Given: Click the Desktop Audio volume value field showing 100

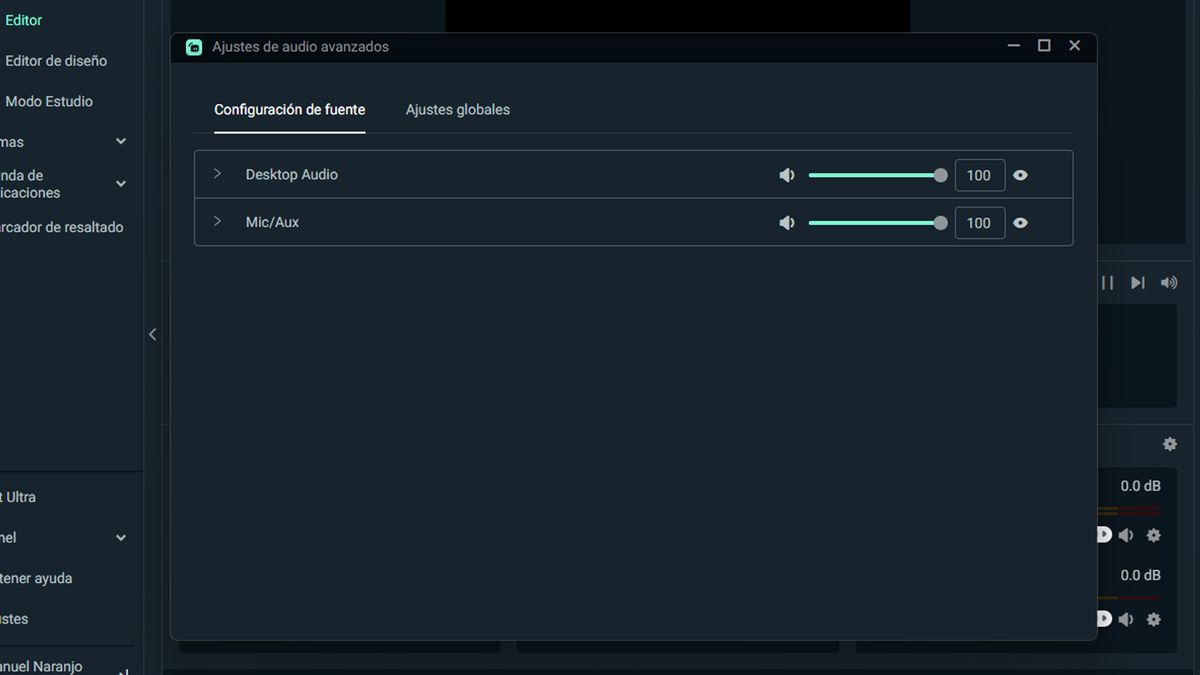Looking at the screenshot, I should 980,174.
